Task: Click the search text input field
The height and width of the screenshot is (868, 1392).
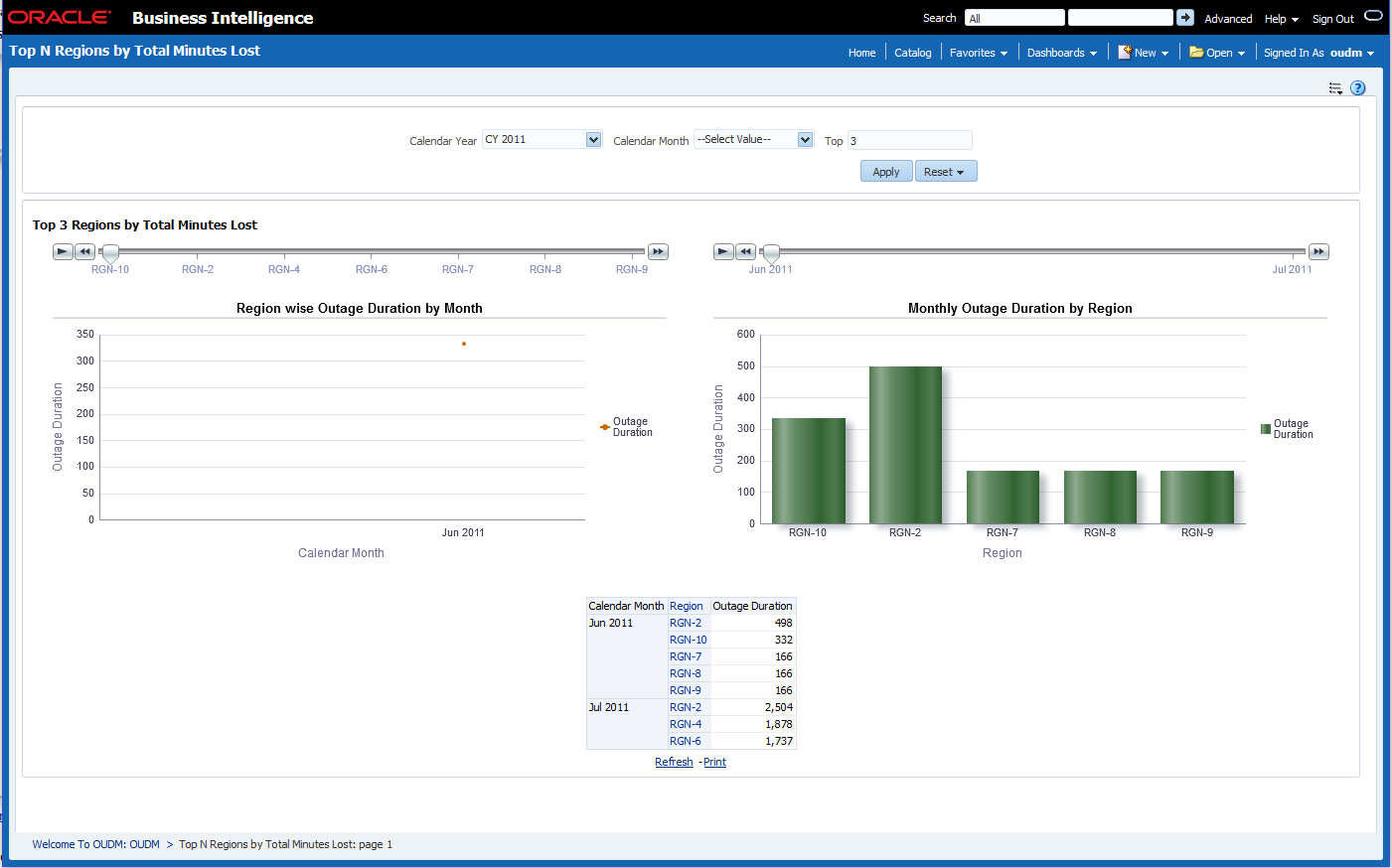Action: click(x=1120, y=18)
